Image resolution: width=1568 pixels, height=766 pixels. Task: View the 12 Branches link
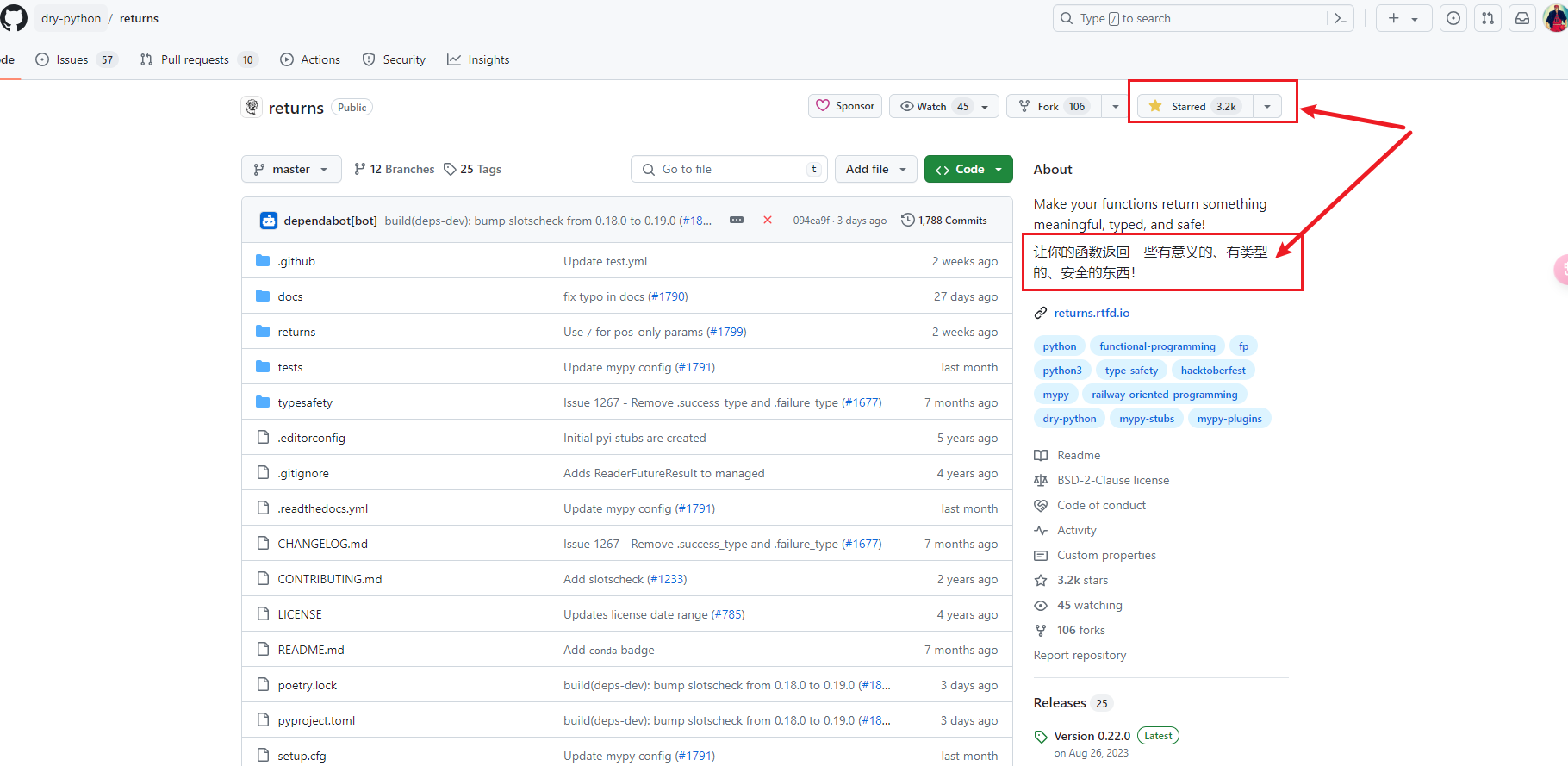click(x=395, y=169)
